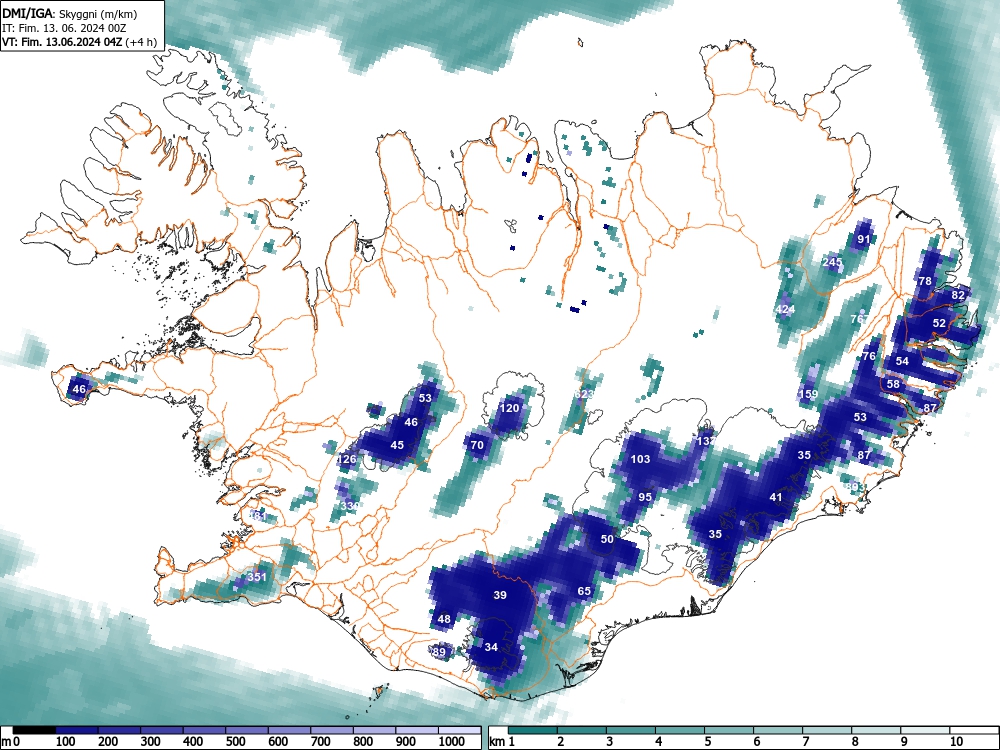Click the visibility value '58' on the map
The height and width of the screenshot is (750, 1000).
893,384
